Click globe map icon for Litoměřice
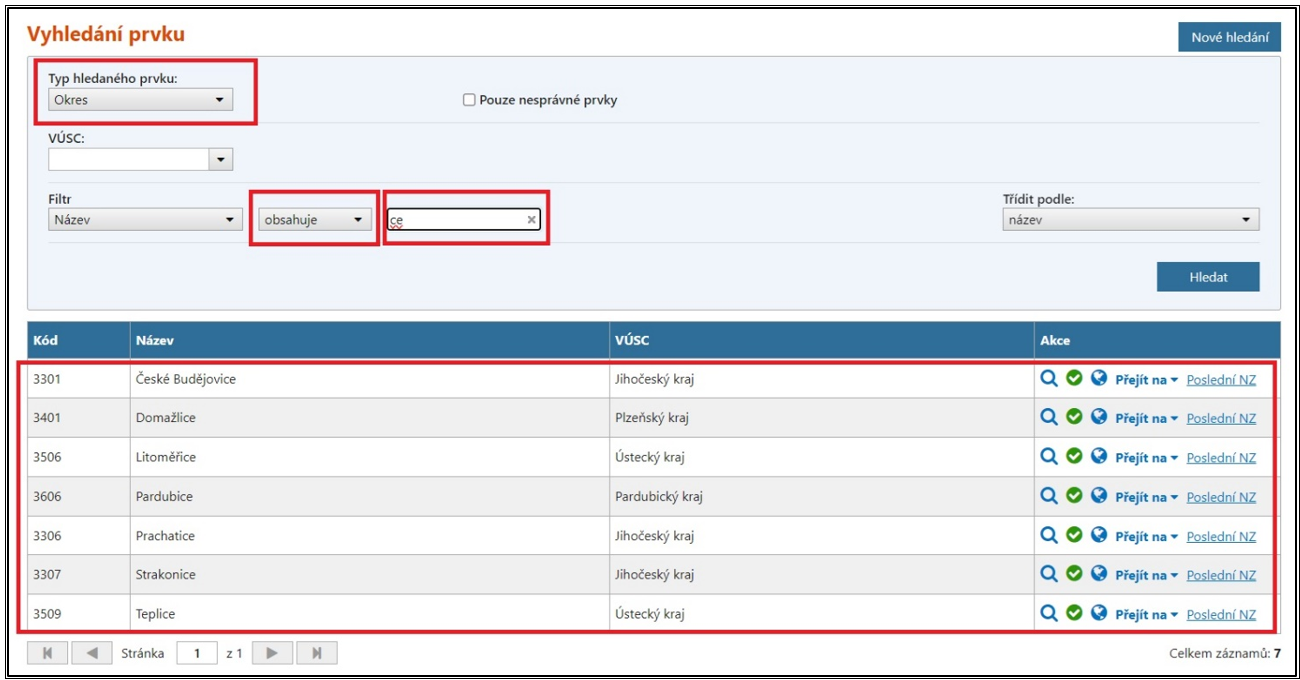This screenshot has height=680, width=1300. [x=1099, y=456]
